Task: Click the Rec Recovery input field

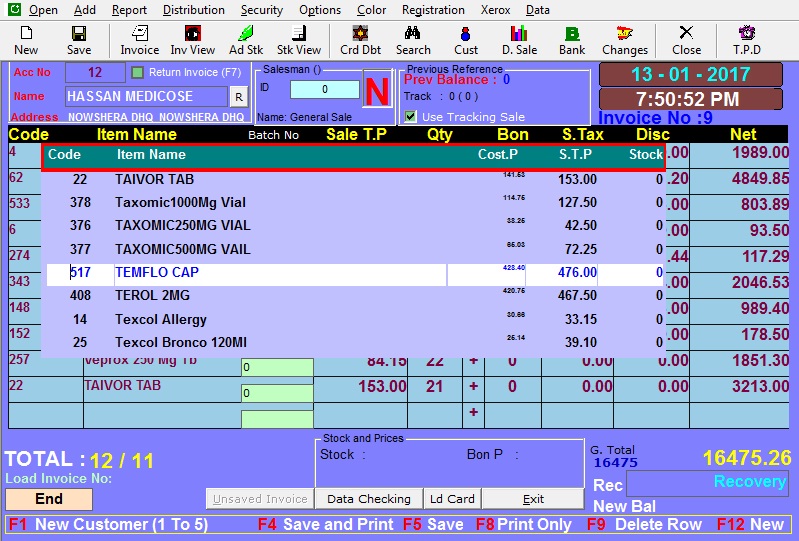Action: coord(707,483)
